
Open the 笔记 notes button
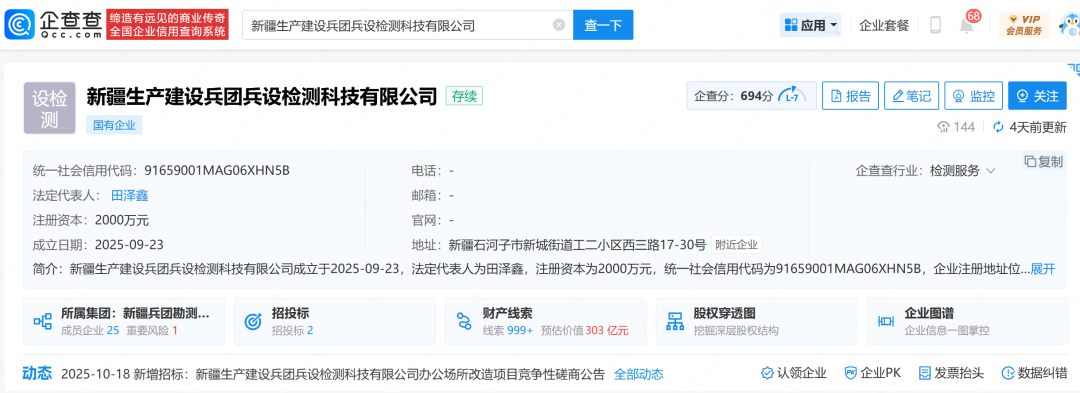point(911,96)
